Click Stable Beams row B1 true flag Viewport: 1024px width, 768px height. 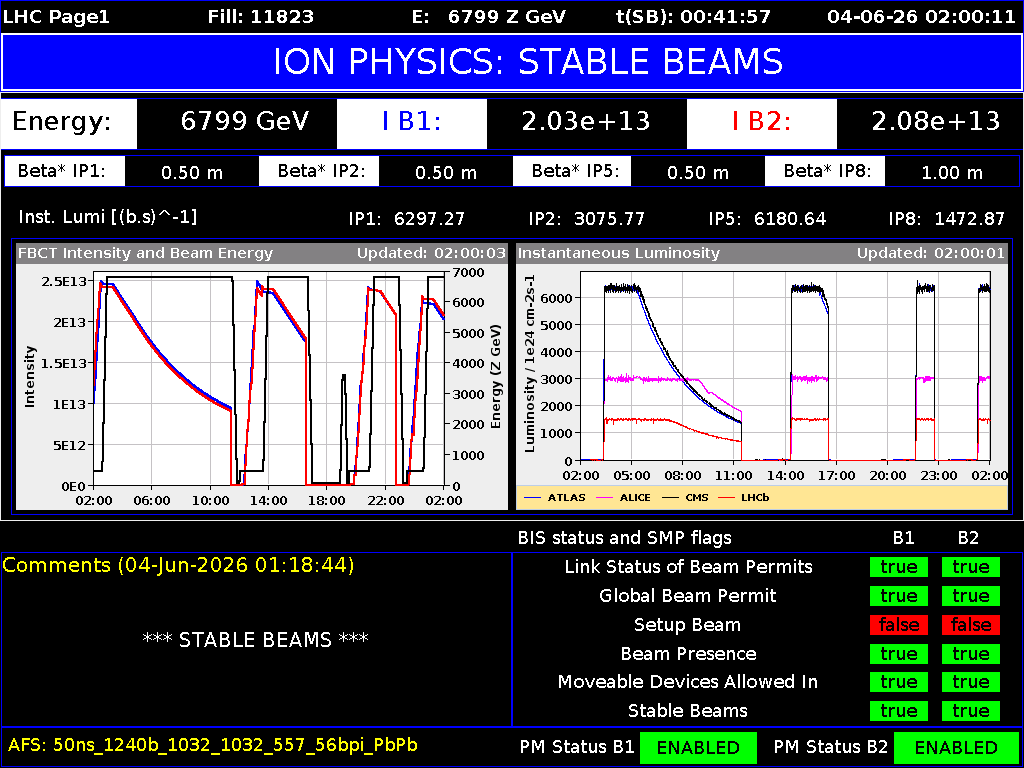click(899, 711)
